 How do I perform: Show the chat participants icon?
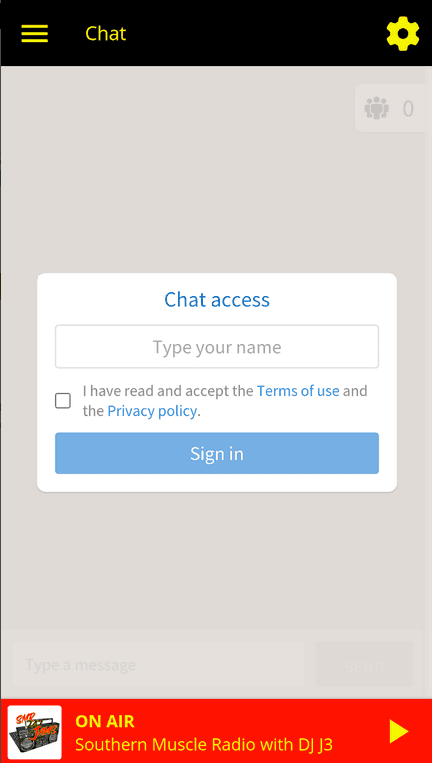[377, 108]
